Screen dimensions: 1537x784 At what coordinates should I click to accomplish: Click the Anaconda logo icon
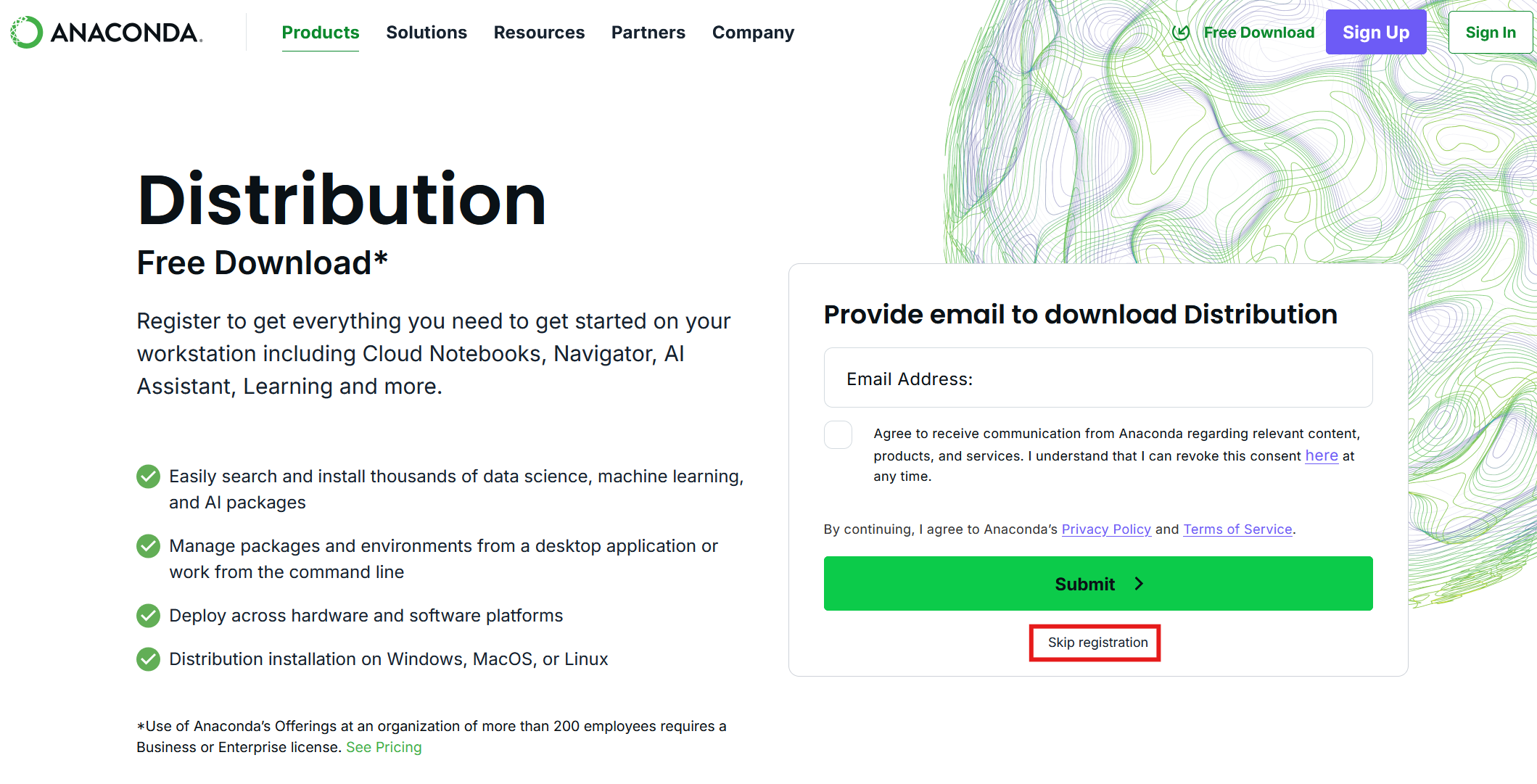(x=27, y=33)
